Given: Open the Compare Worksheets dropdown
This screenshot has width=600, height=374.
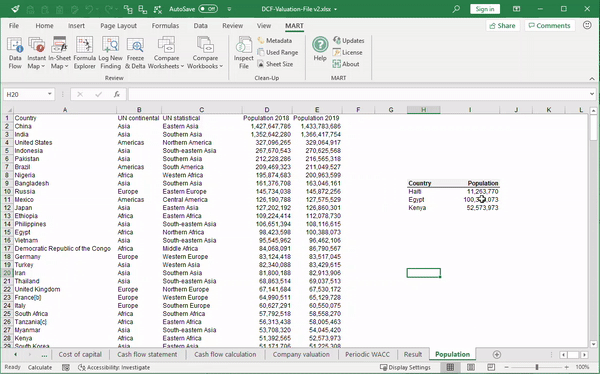Looking at the screenshot, I should 166,53.
